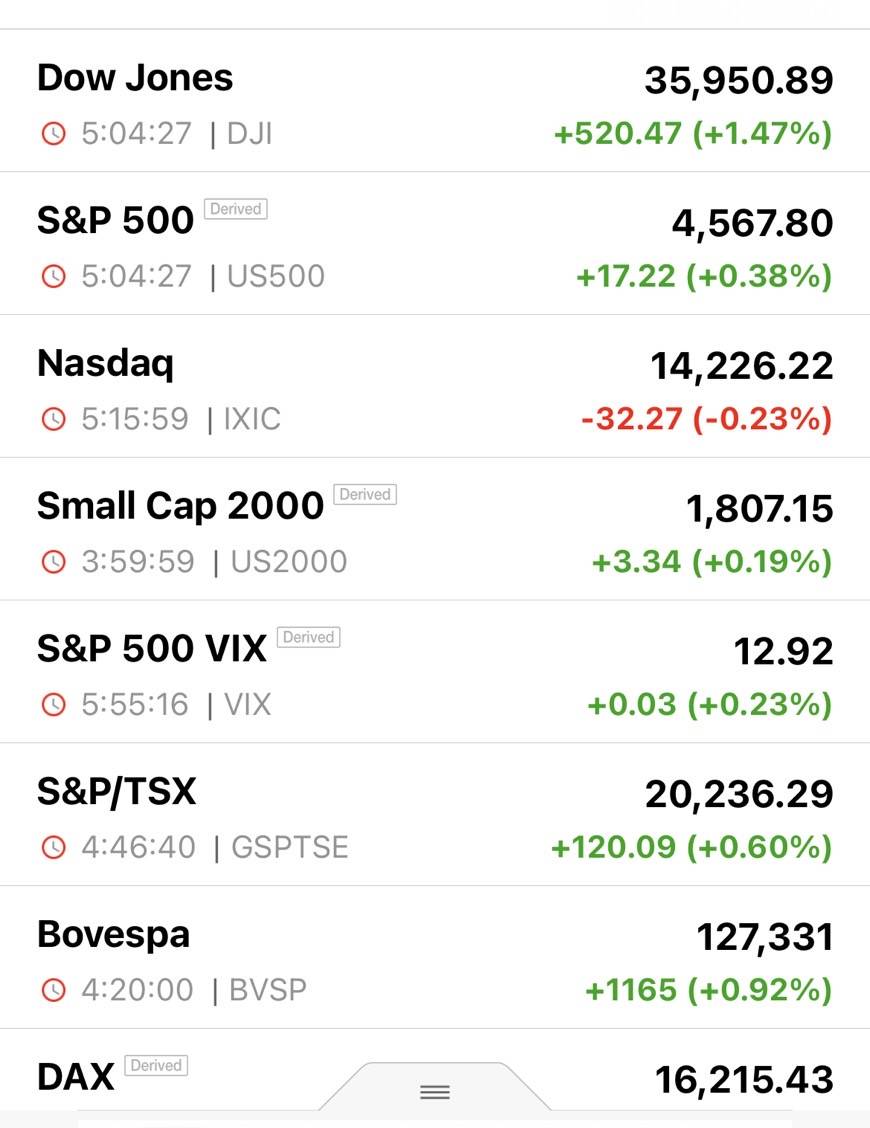Select the Bovespa index name
This screenshot has height=1128, width=870.
click(113, 935)
